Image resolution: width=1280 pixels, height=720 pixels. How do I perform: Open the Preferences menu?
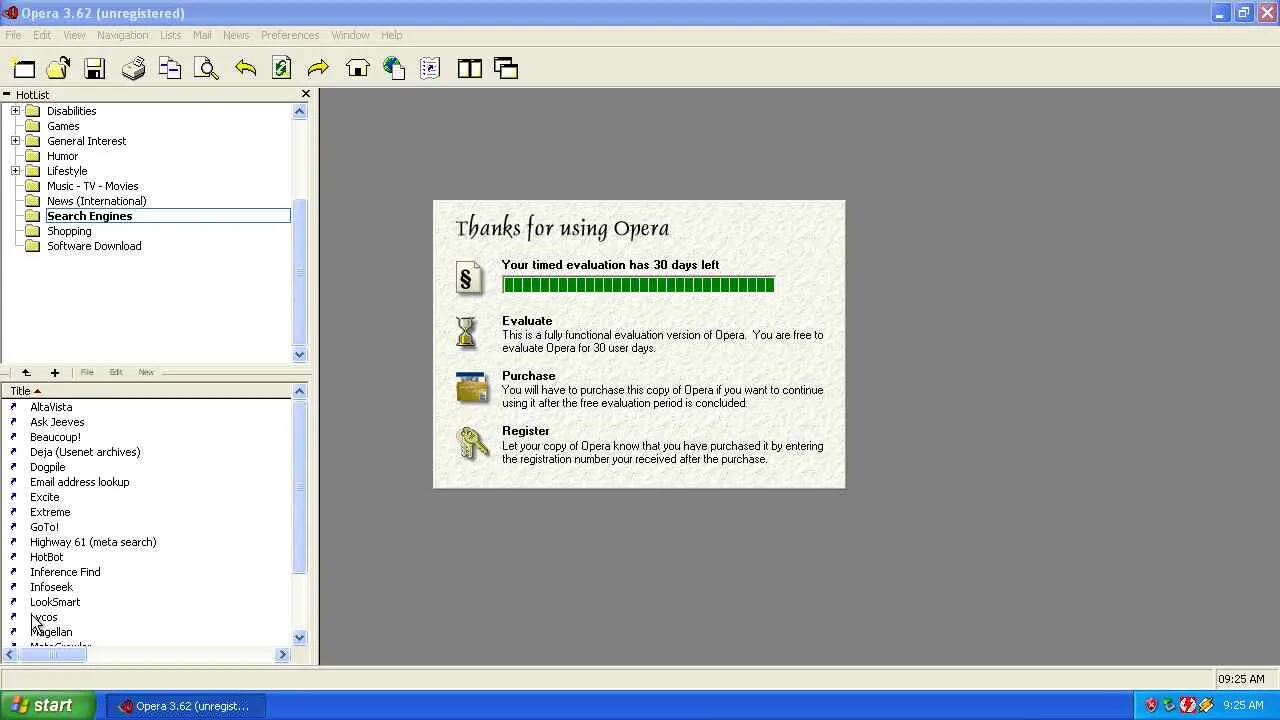point(290,35)
